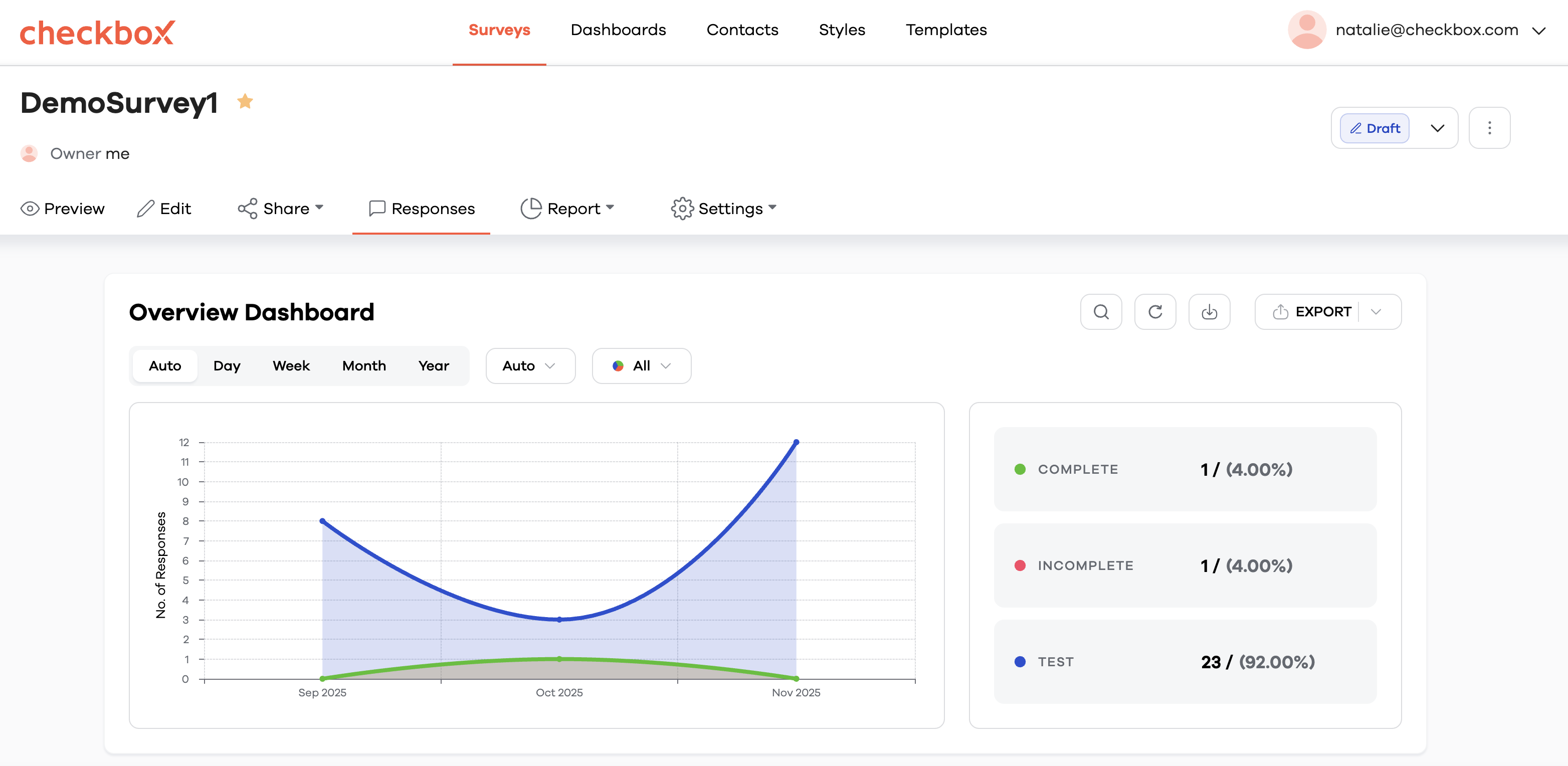Select the Month time range option

click(363, 366)
